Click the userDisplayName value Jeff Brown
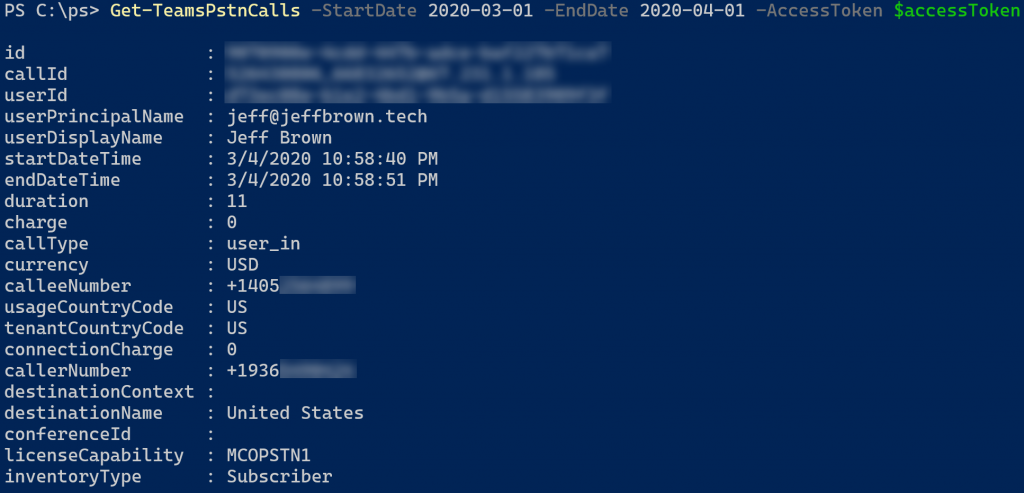Image resolution: width=1024 pixels, height=493 pixels. point(279,138)
